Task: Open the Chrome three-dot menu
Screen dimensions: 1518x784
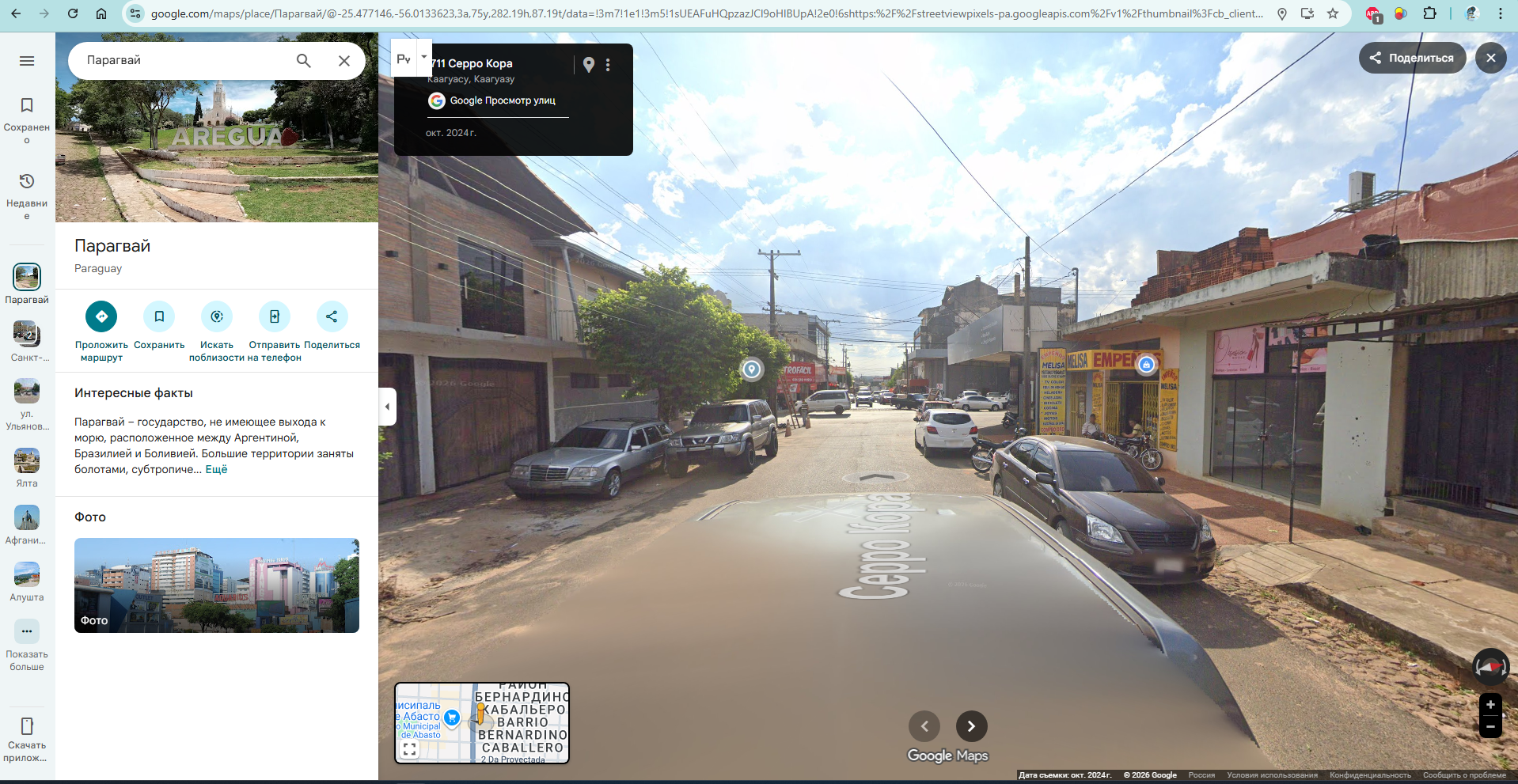Action: tap(1501, 13)
